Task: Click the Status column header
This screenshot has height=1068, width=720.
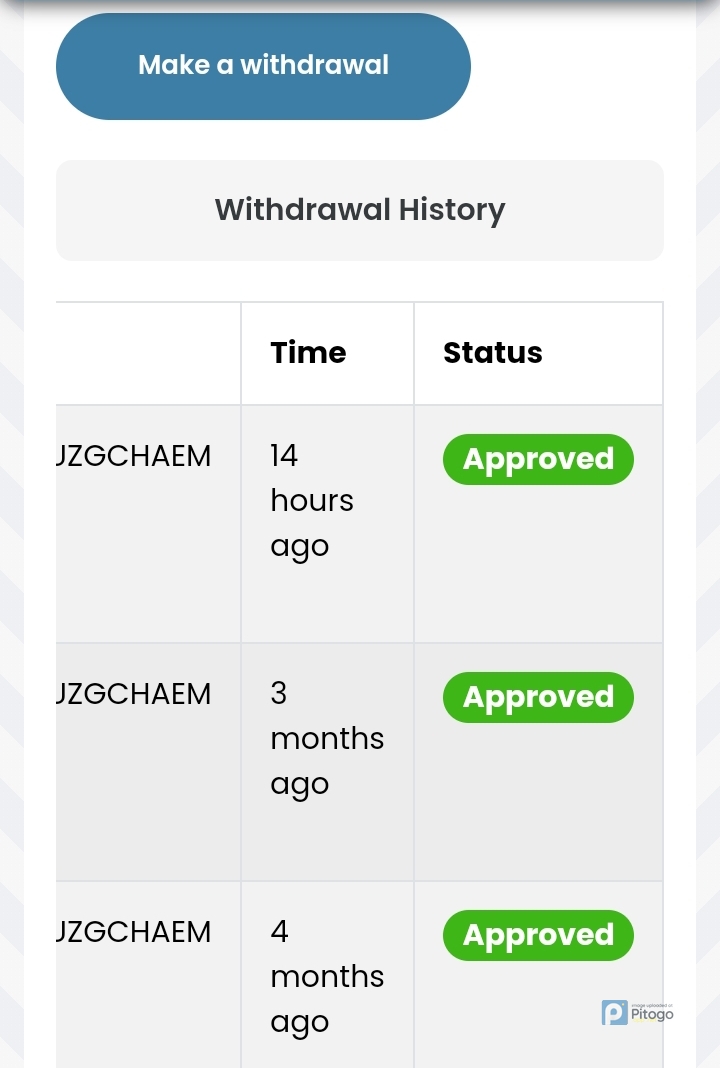Action: pos(493,353)
